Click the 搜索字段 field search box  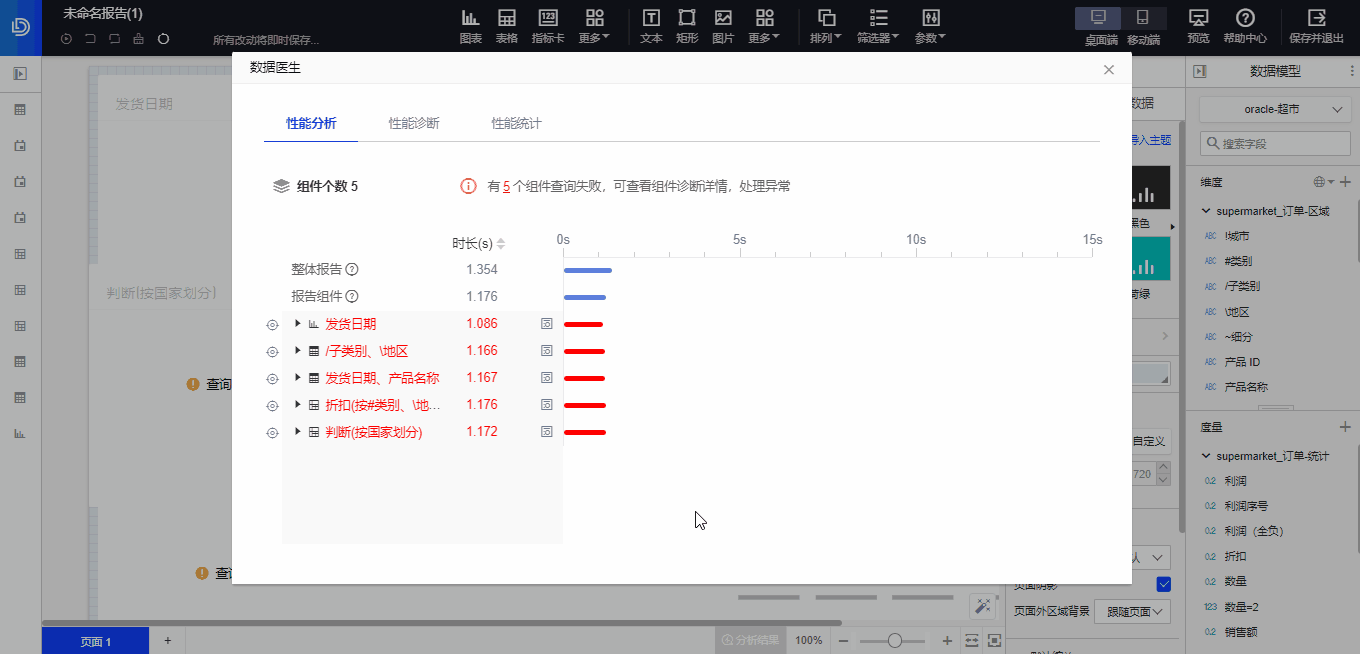click(1274, 143)
